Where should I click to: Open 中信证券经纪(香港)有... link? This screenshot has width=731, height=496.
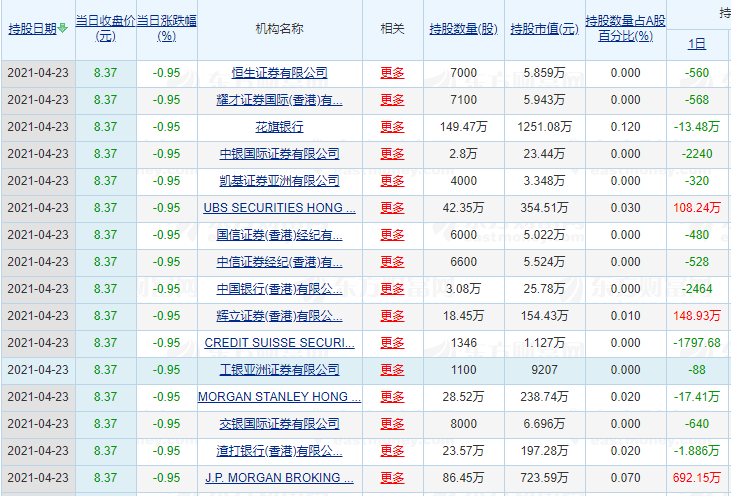point(279,262)
